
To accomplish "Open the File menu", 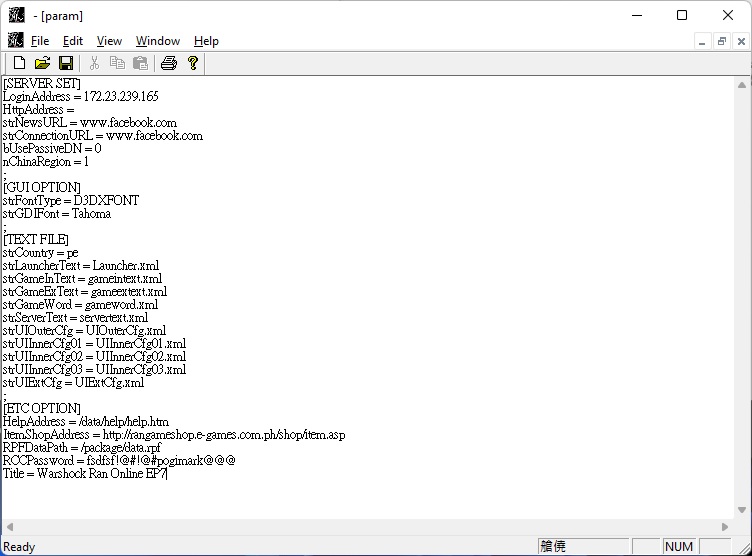I will tap(40, 41).
